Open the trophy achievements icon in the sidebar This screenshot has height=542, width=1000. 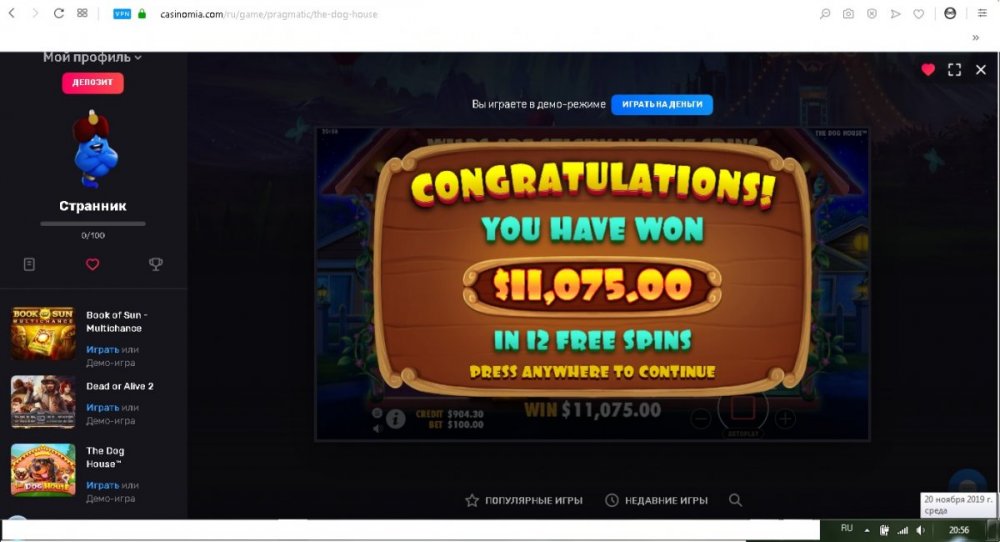tap(156, 264)
